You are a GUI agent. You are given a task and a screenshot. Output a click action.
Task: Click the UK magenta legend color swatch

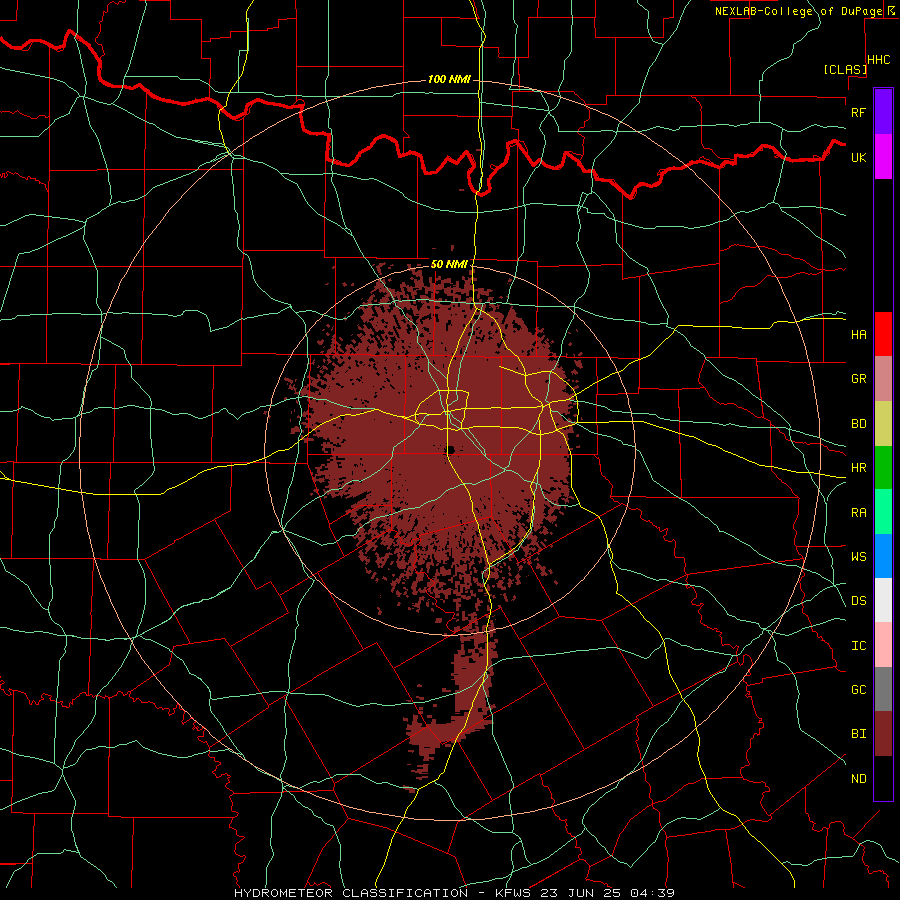pos(883,157)
